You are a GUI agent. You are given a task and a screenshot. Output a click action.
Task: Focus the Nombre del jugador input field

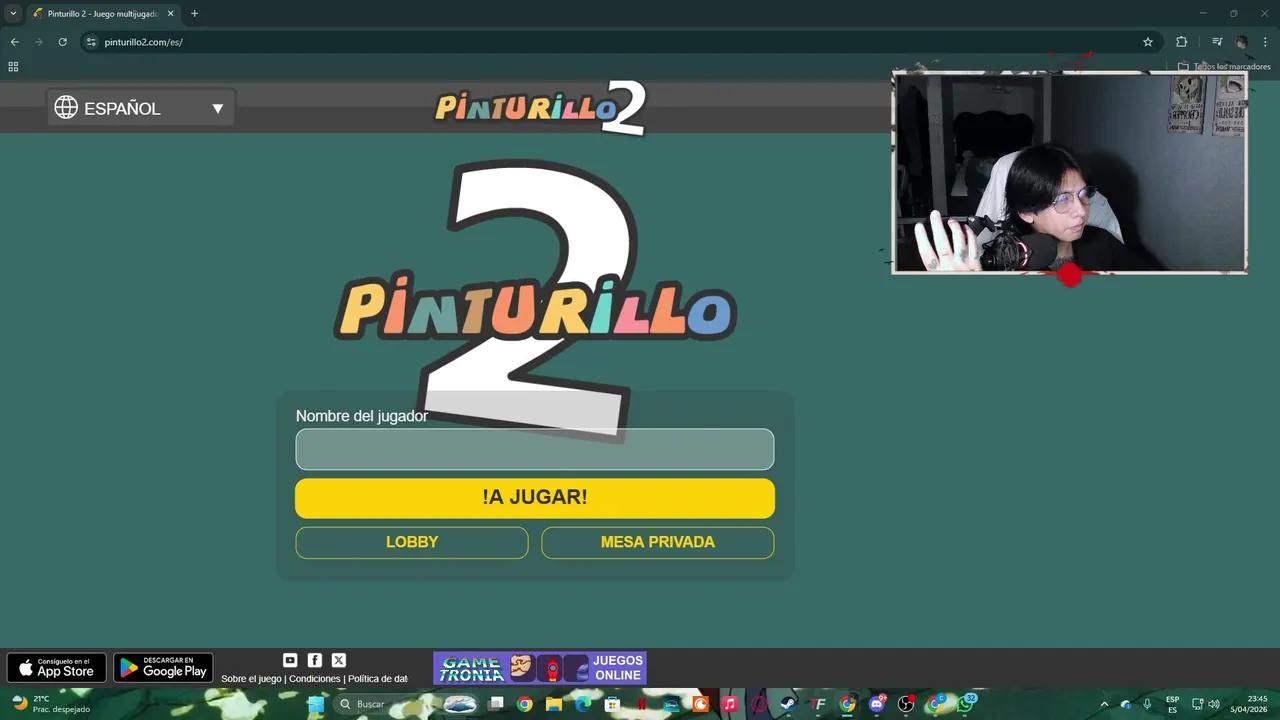pos(534,449)
